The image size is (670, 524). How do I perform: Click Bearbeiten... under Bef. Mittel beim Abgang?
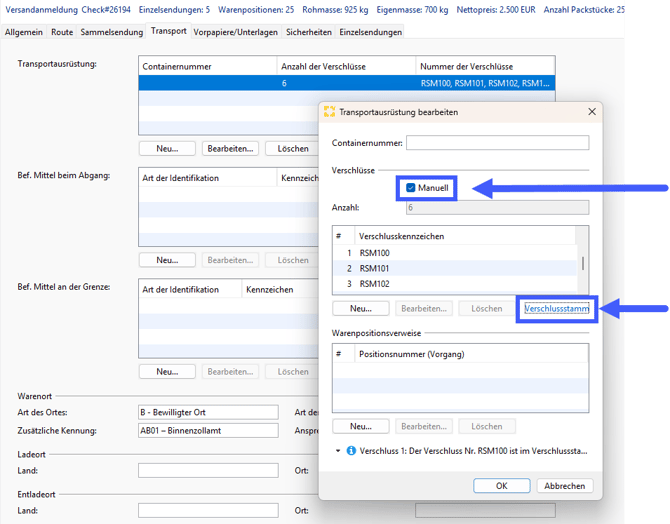(230, 260)
